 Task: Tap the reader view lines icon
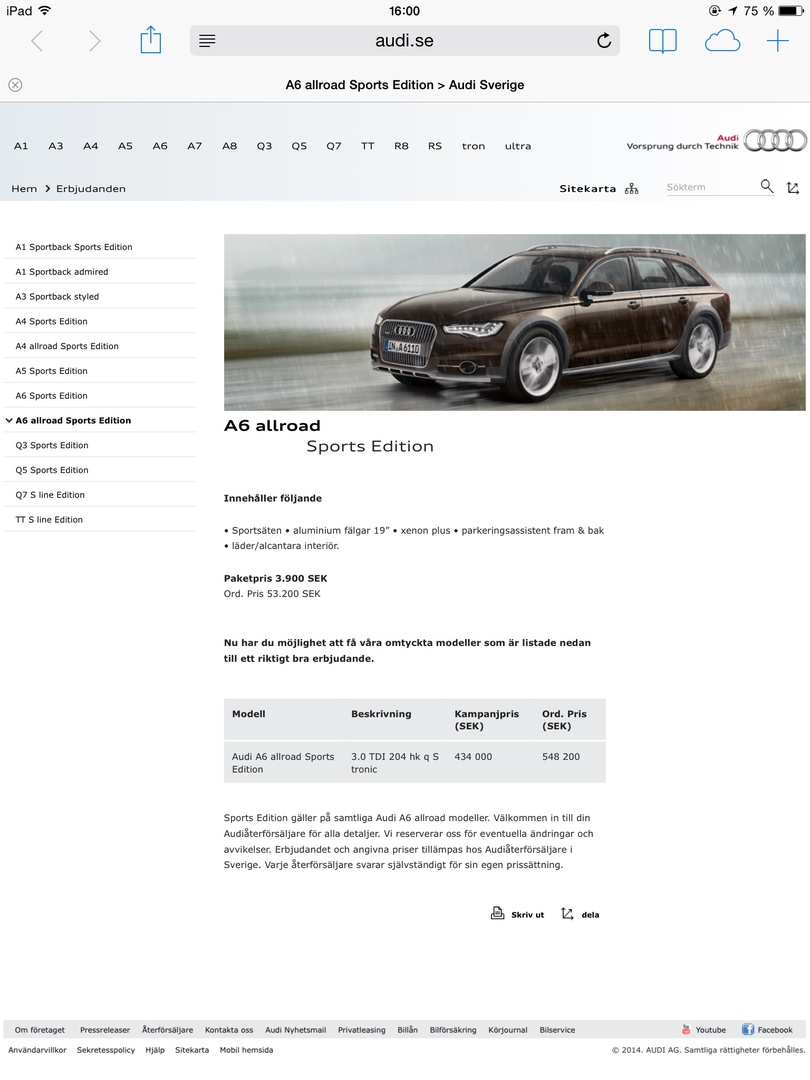(x=207, y=41)
